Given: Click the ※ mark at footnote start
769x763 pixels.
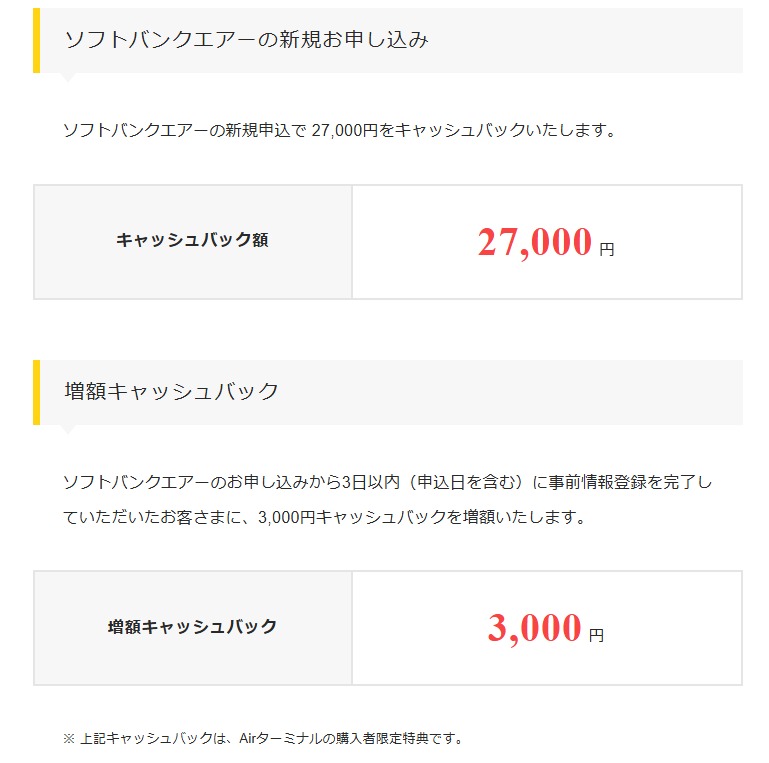Looking at the screenshot, I should 69,738.
